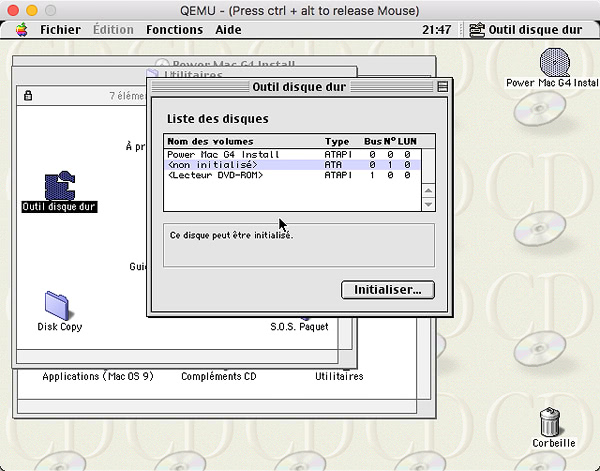Click the Type column header
The height and width of the screenshot is (471, 600).
click(x=337, y=142)
